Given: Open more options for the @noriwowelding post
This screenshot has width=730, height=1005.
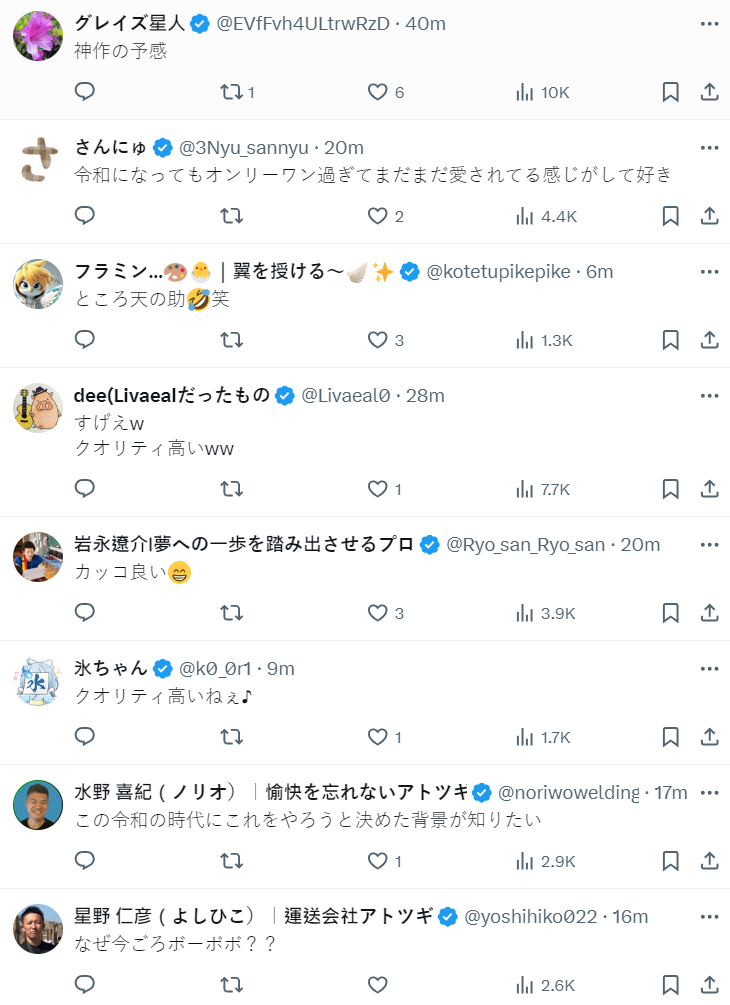Looking at the screenshot, I should pos(709,792).
